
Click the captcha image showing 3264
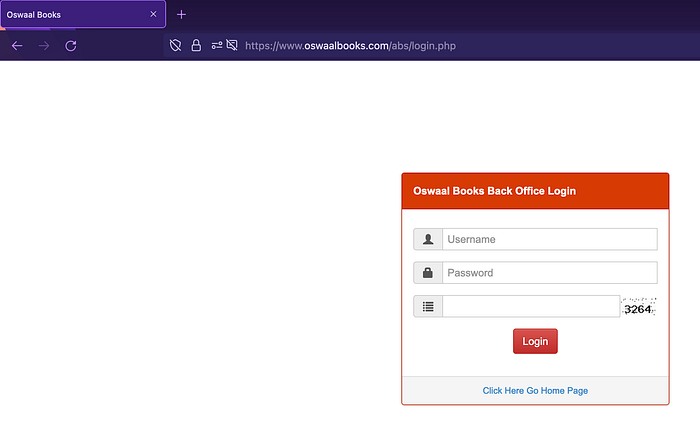(638, 307)
